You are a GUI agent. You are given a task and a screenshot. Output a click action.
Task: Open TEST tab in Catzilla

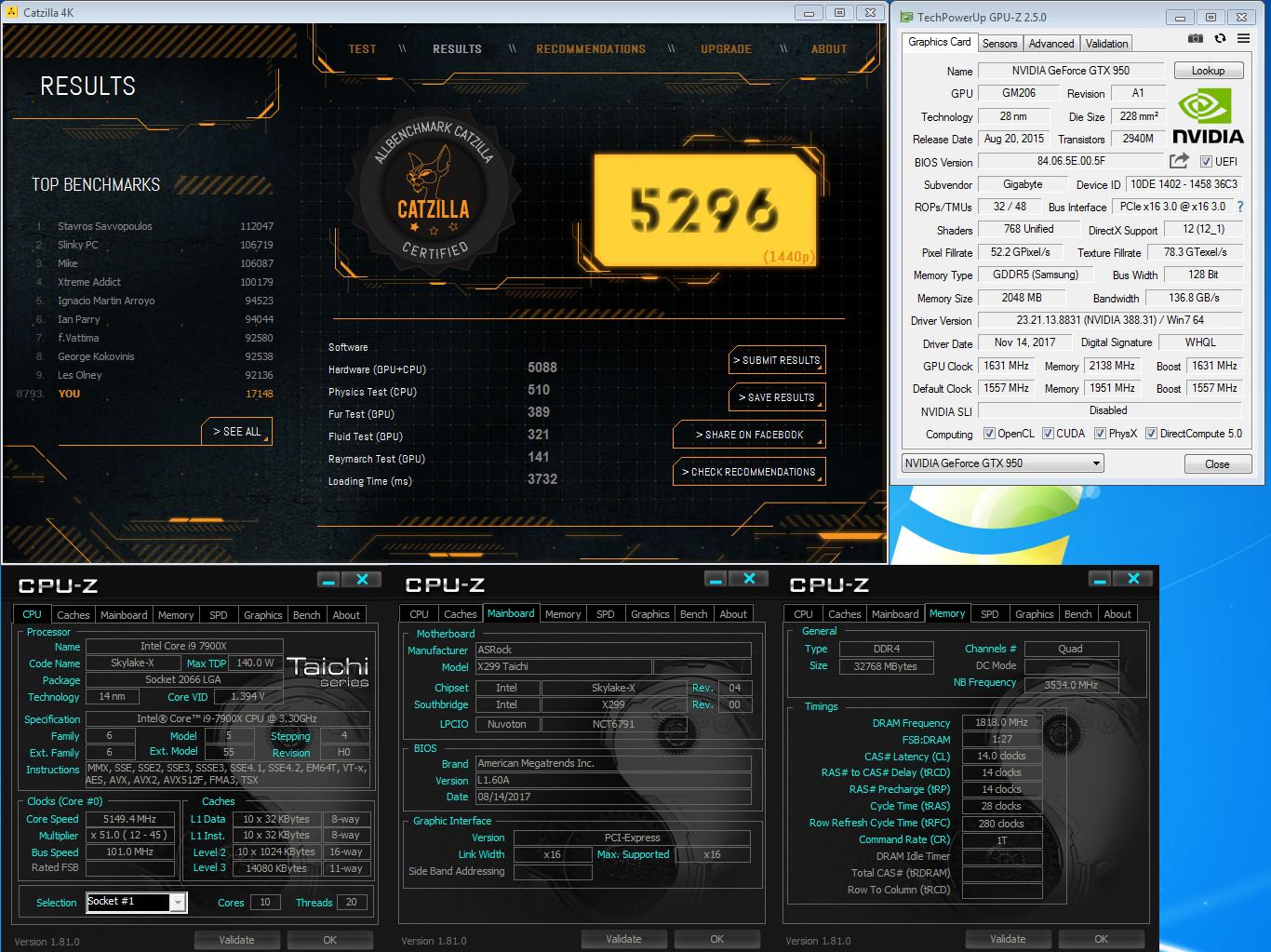362,49
